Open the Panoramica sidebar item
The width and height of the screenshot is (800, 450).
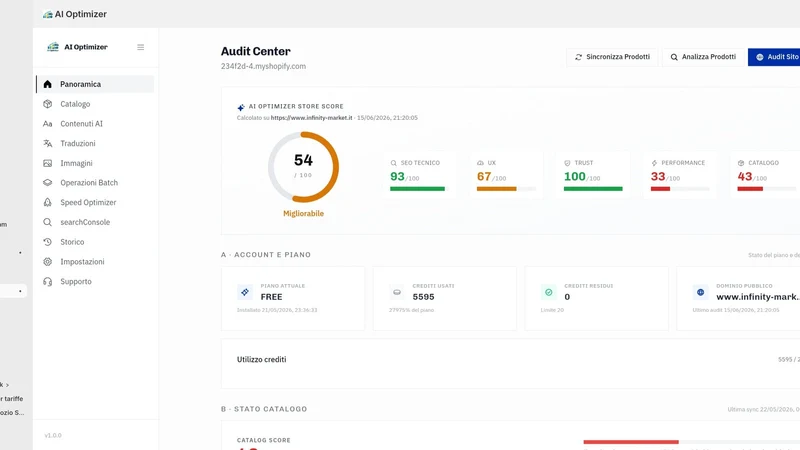tap(95, 84)
